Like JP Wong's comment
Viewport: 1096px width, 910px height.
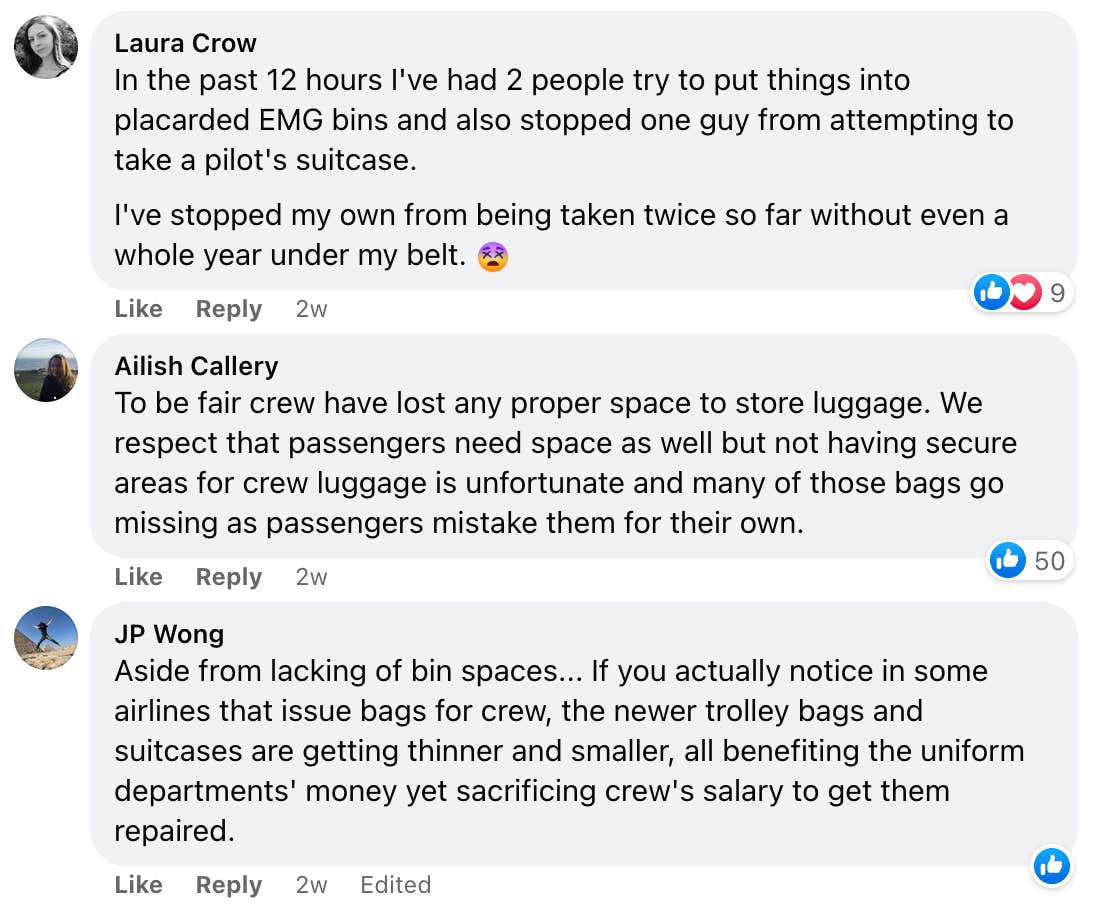click(x=138, y=885)
